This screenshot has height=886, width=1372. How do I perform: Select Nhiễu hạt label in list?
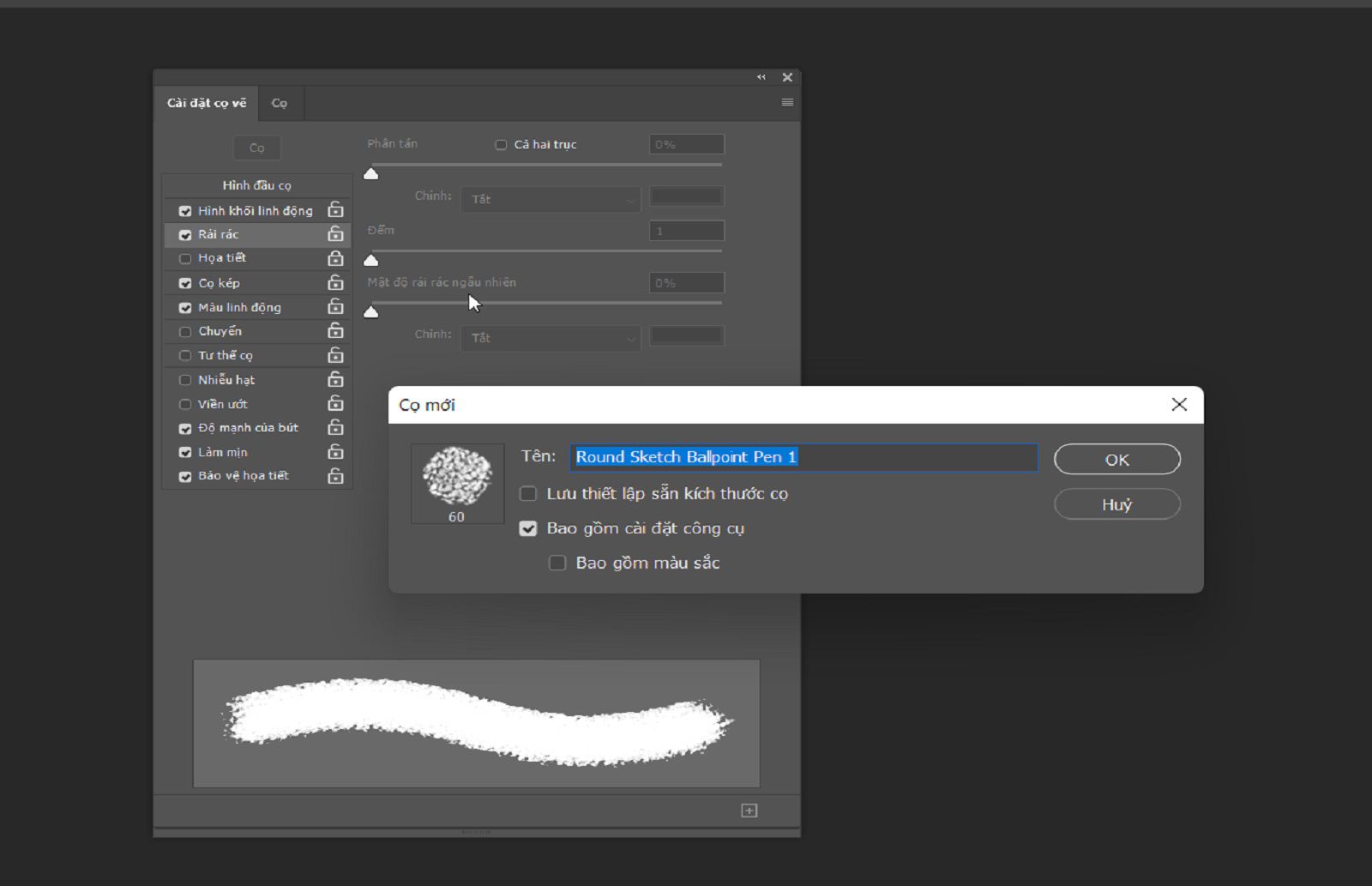(226, 380)
